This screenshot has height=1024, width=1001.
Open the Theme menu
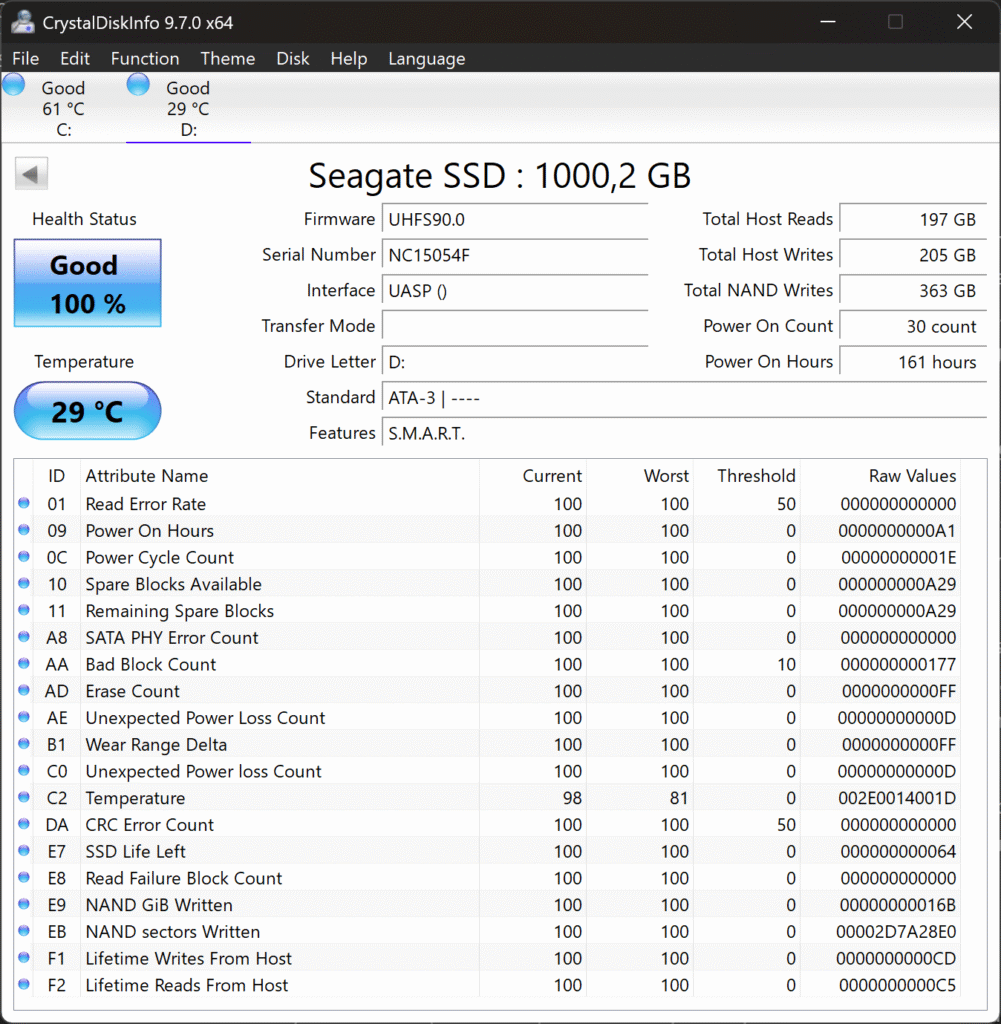pos(227,59)
